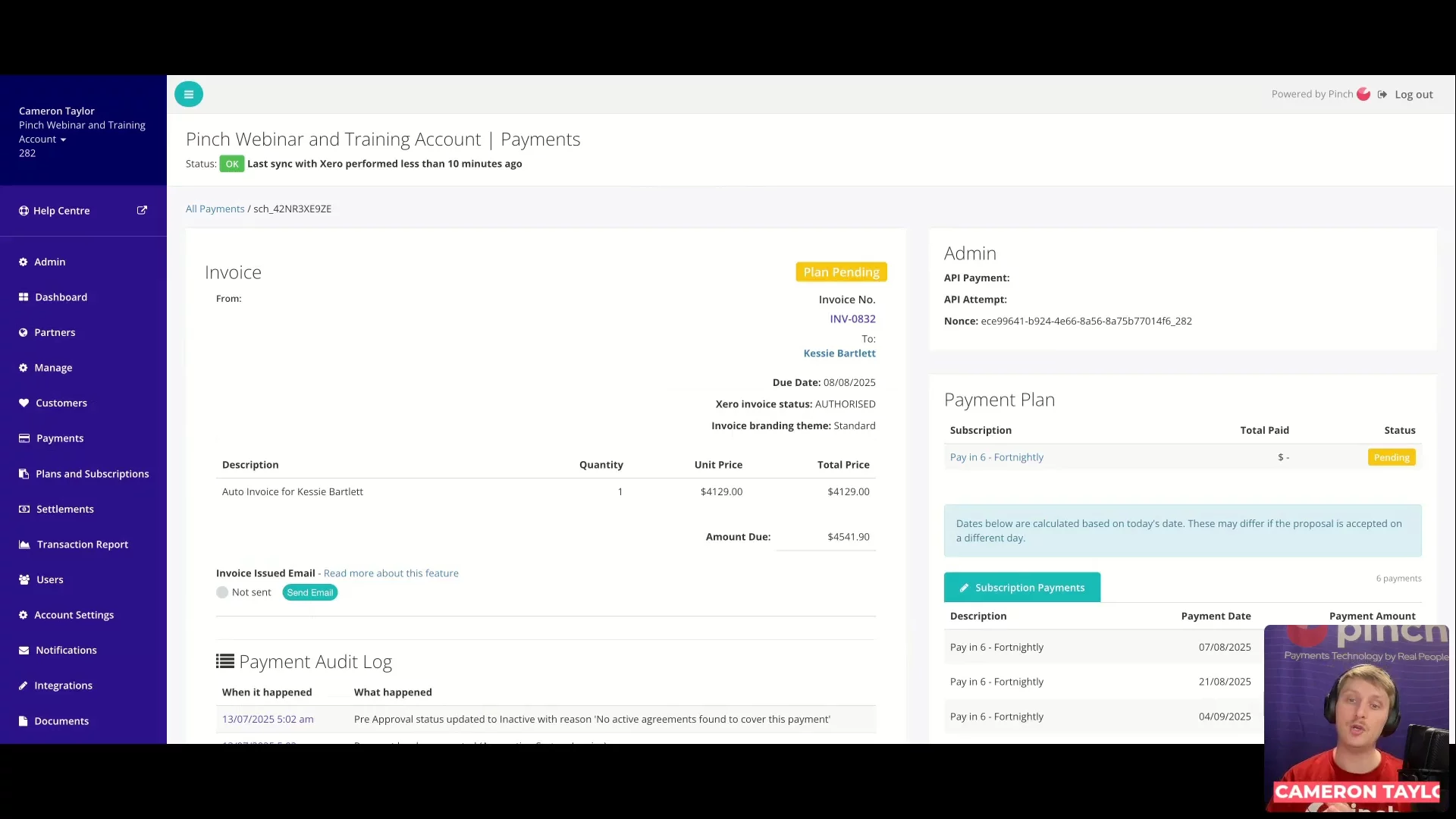Switch to the Subscription Payments tab
1456x819 pixels.
tap(1021, 588)
